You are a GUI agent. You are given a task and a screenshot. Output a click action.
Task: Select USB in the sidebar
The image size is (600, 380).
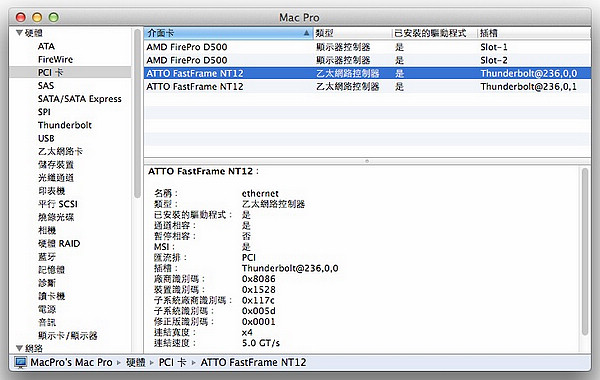pyautogui.click(x=46, y=138)
